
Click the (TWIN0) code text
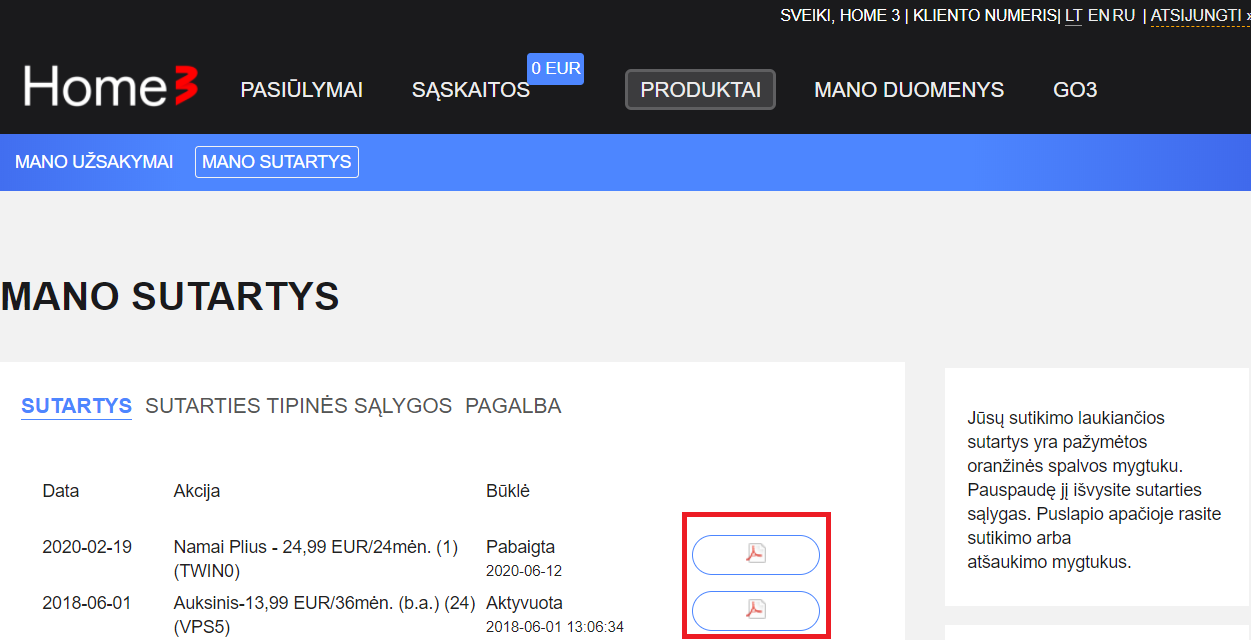pos(207,571)
